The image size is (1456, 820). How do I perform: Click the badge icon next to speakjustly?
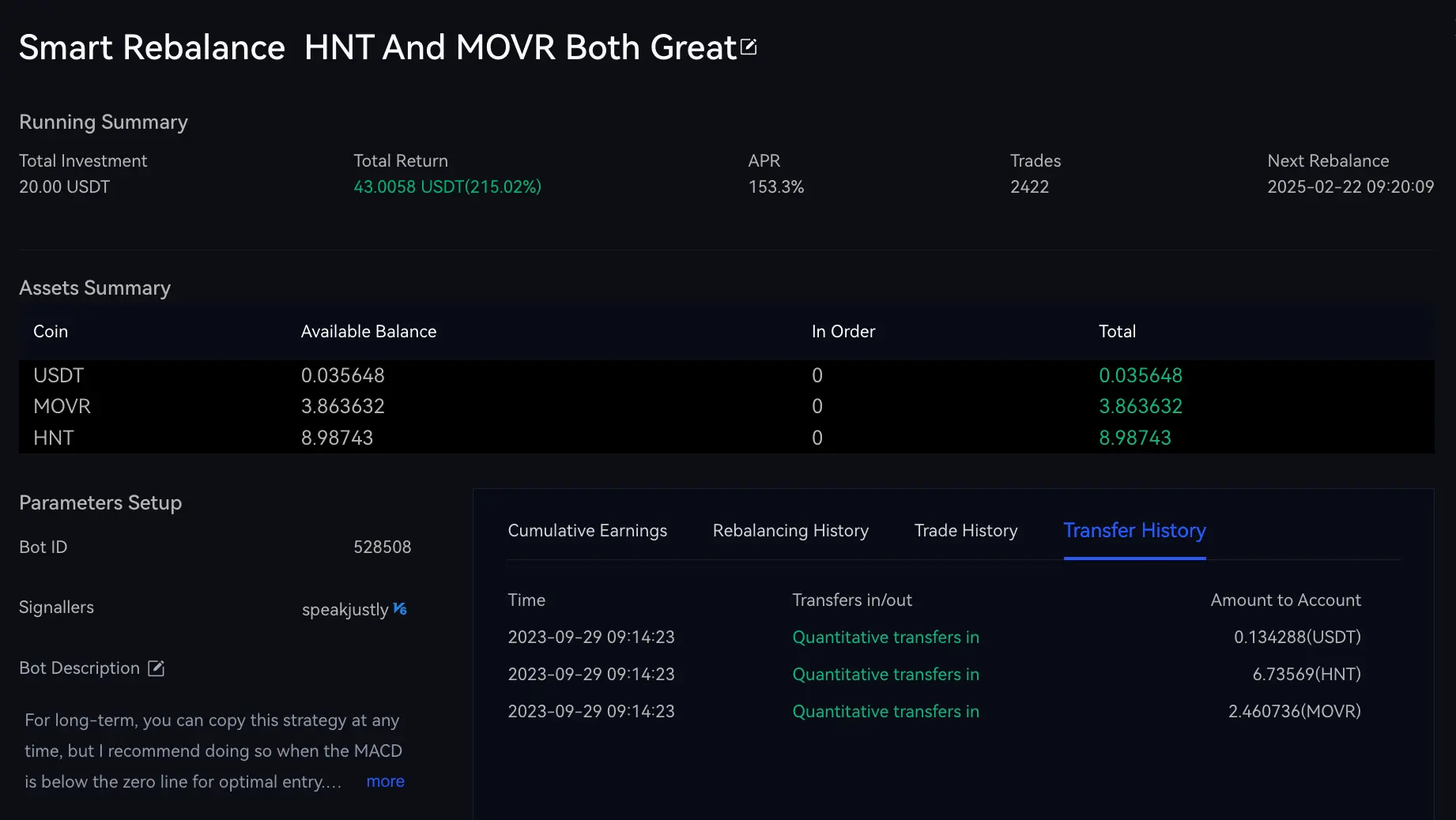[x=400, y=609]
